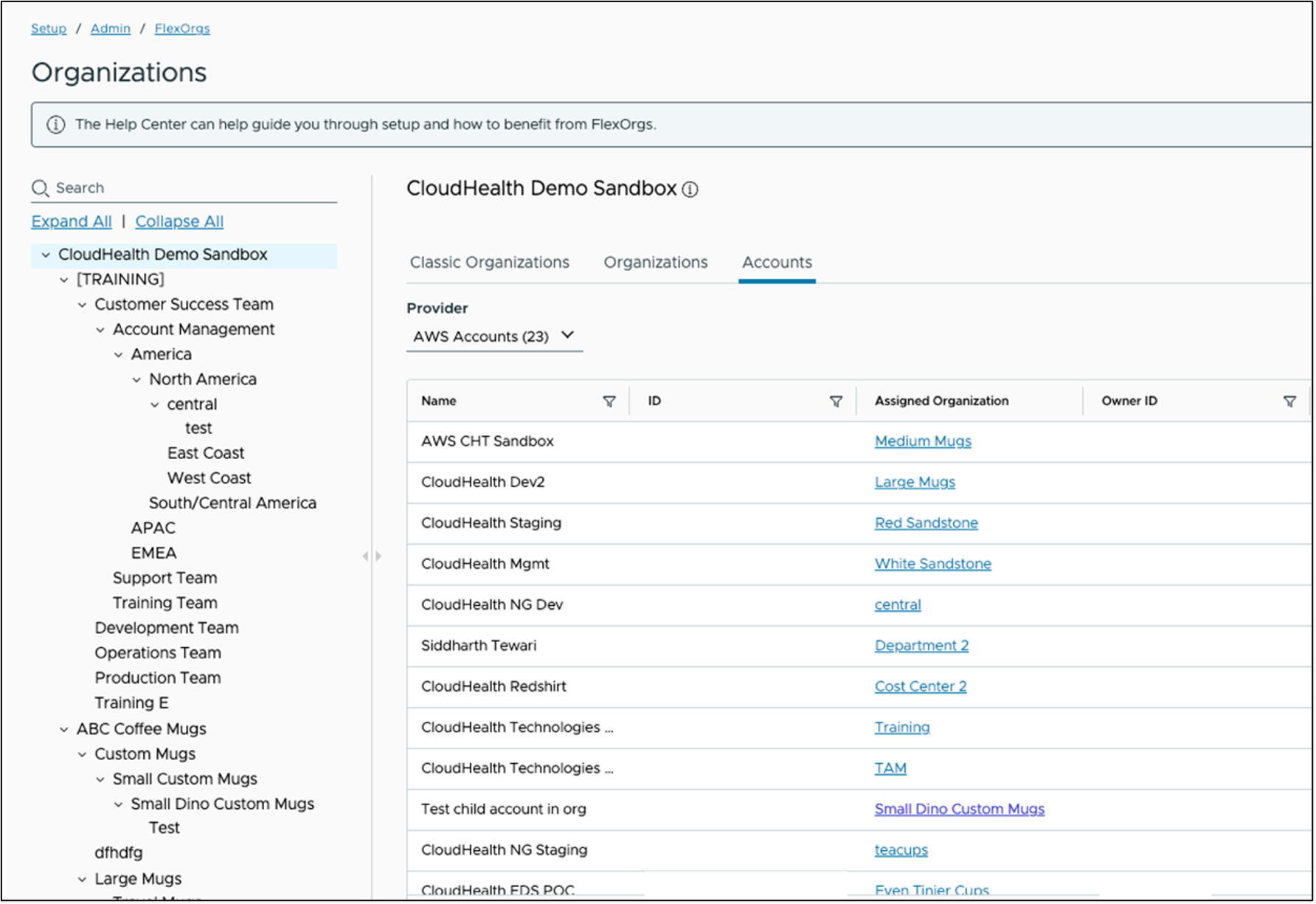Collapse the central tree node
This screenshot has height=904, width=1316.
tap(154, 405)
